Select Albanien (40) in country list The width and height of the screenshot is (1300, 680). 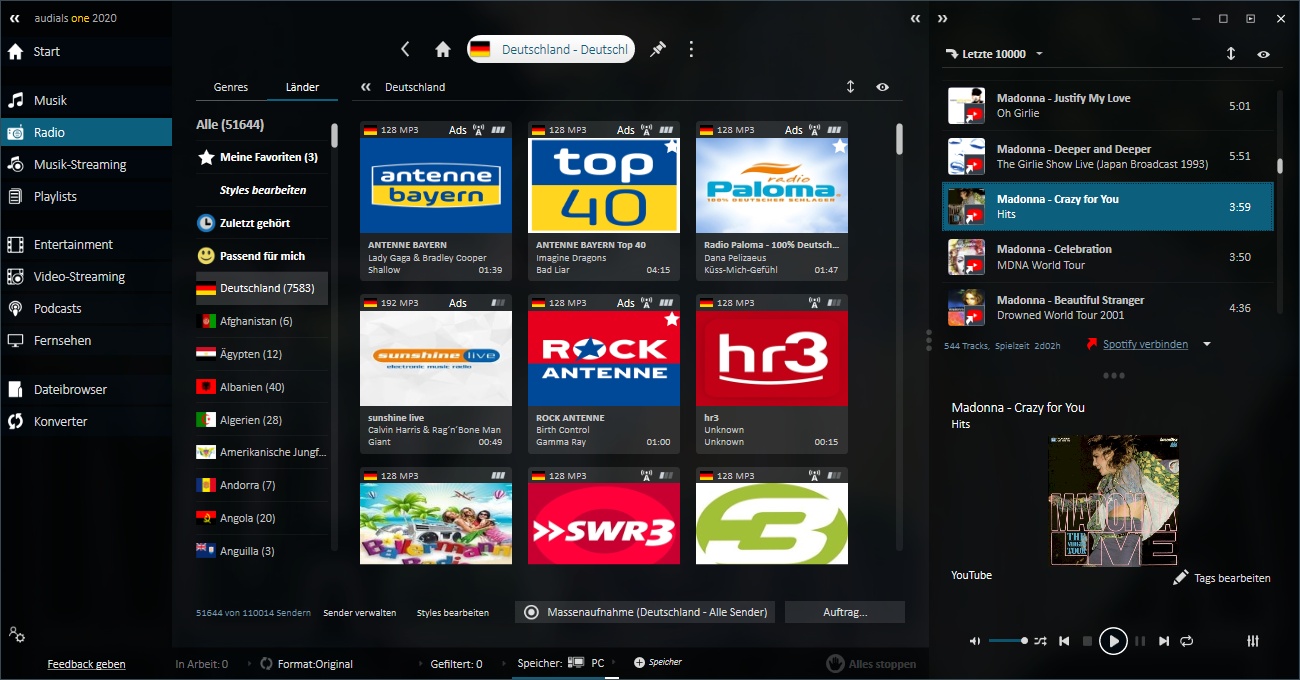262,387
